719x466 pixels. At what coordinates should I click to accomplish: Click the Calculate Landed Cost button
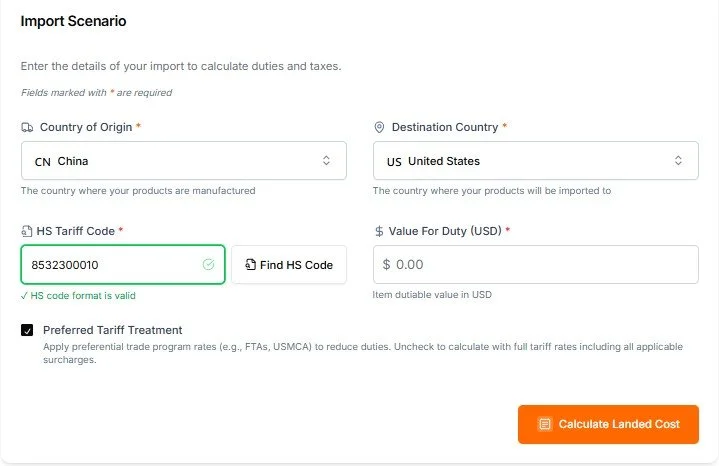pyautogui.click(x=608, y=424)
